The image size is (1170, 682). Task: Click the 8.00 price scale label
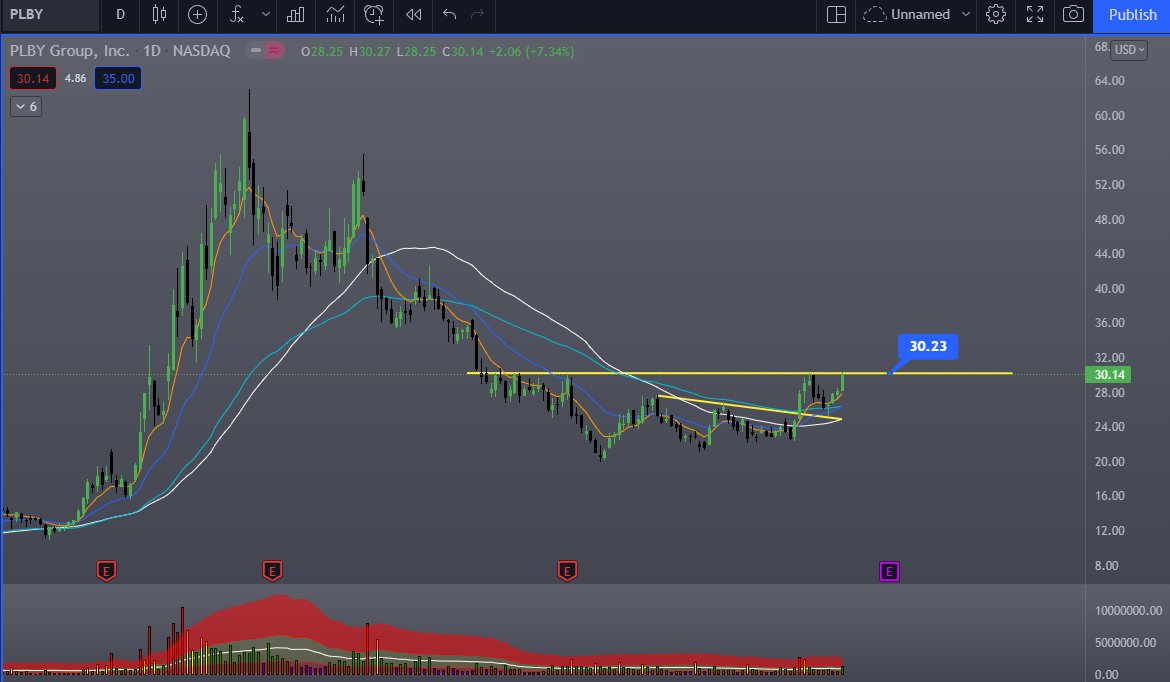[1107, 566]
